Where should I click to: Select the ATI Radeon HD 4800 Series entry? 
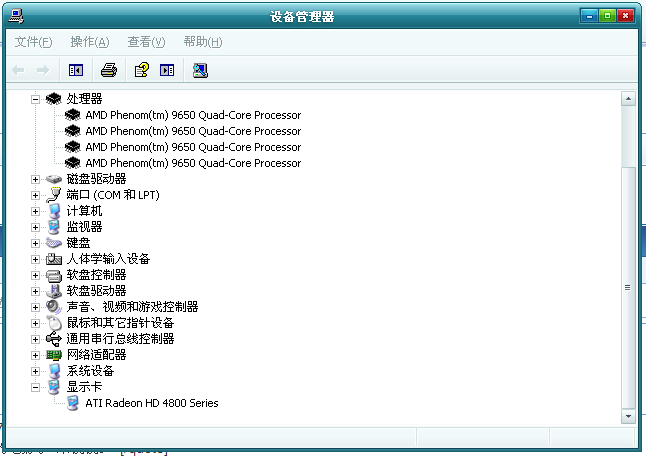[x=152, y=403]
